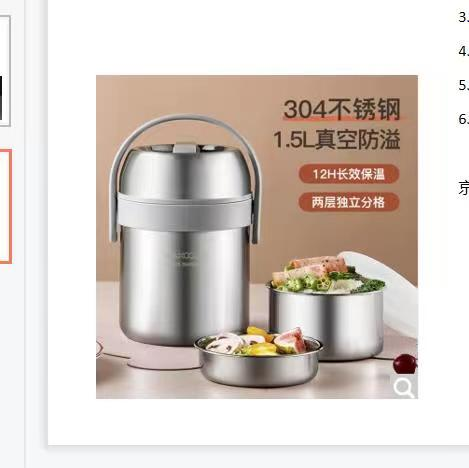Click the 12H长效保温 badge
This screenshot has height=468, width=469.
pyautogui.click(x=349, y=174)
